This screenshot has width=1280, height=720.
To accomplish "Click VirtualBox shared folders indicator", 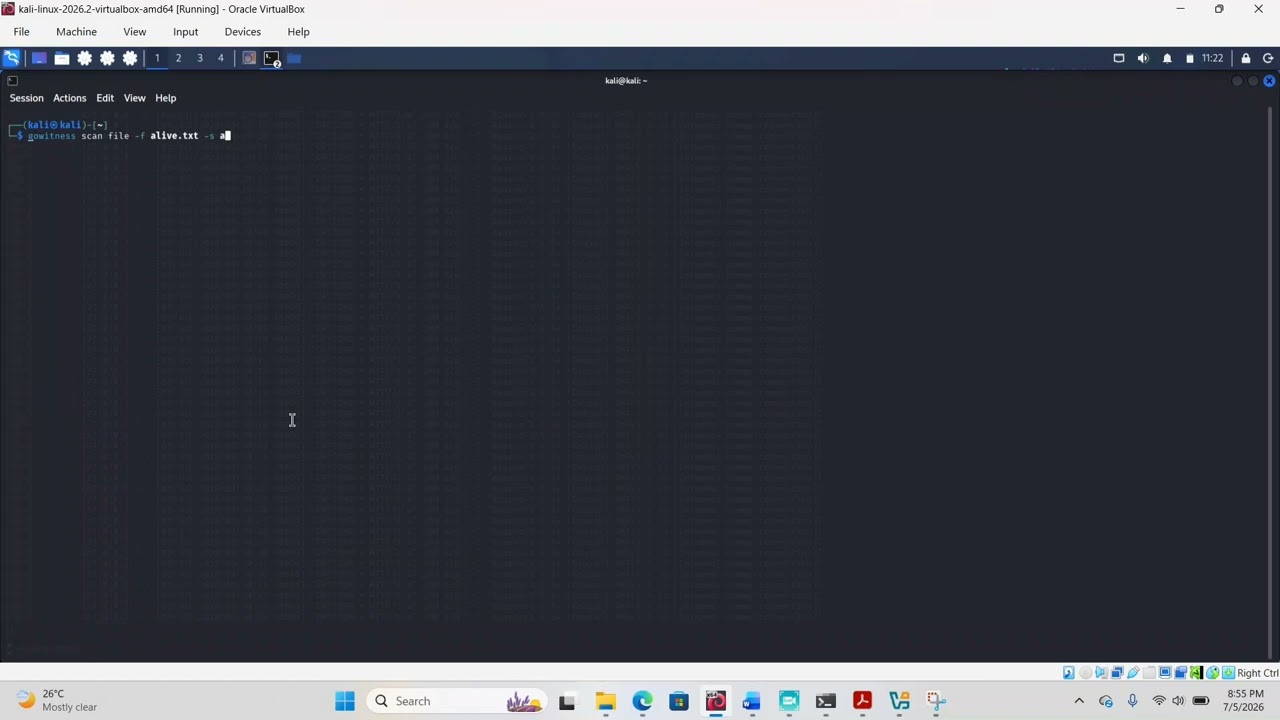I will click(1149, 673).
